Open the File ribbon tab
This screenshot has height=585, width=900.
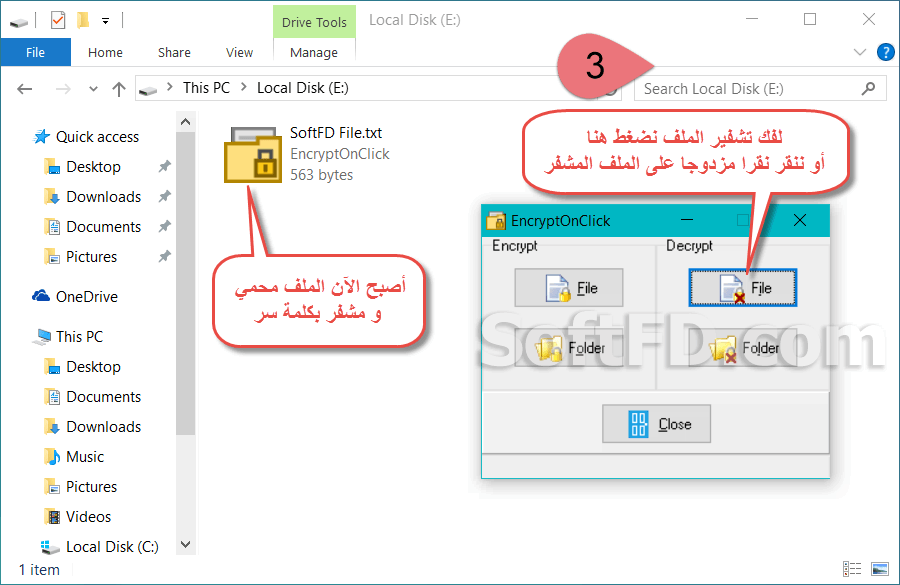point(36,52)
